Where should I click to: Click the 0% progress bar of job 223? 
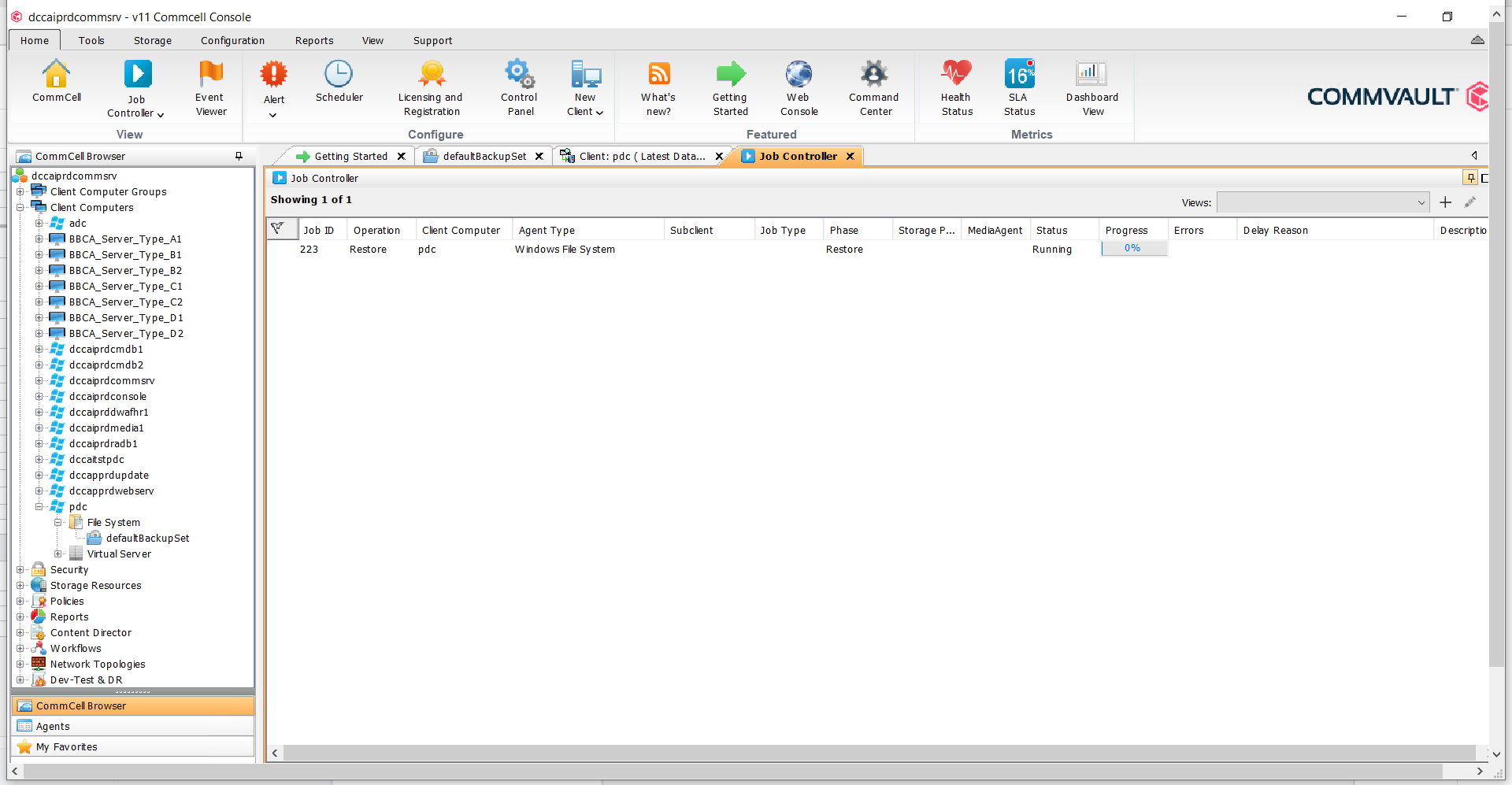click(1133, 248)
